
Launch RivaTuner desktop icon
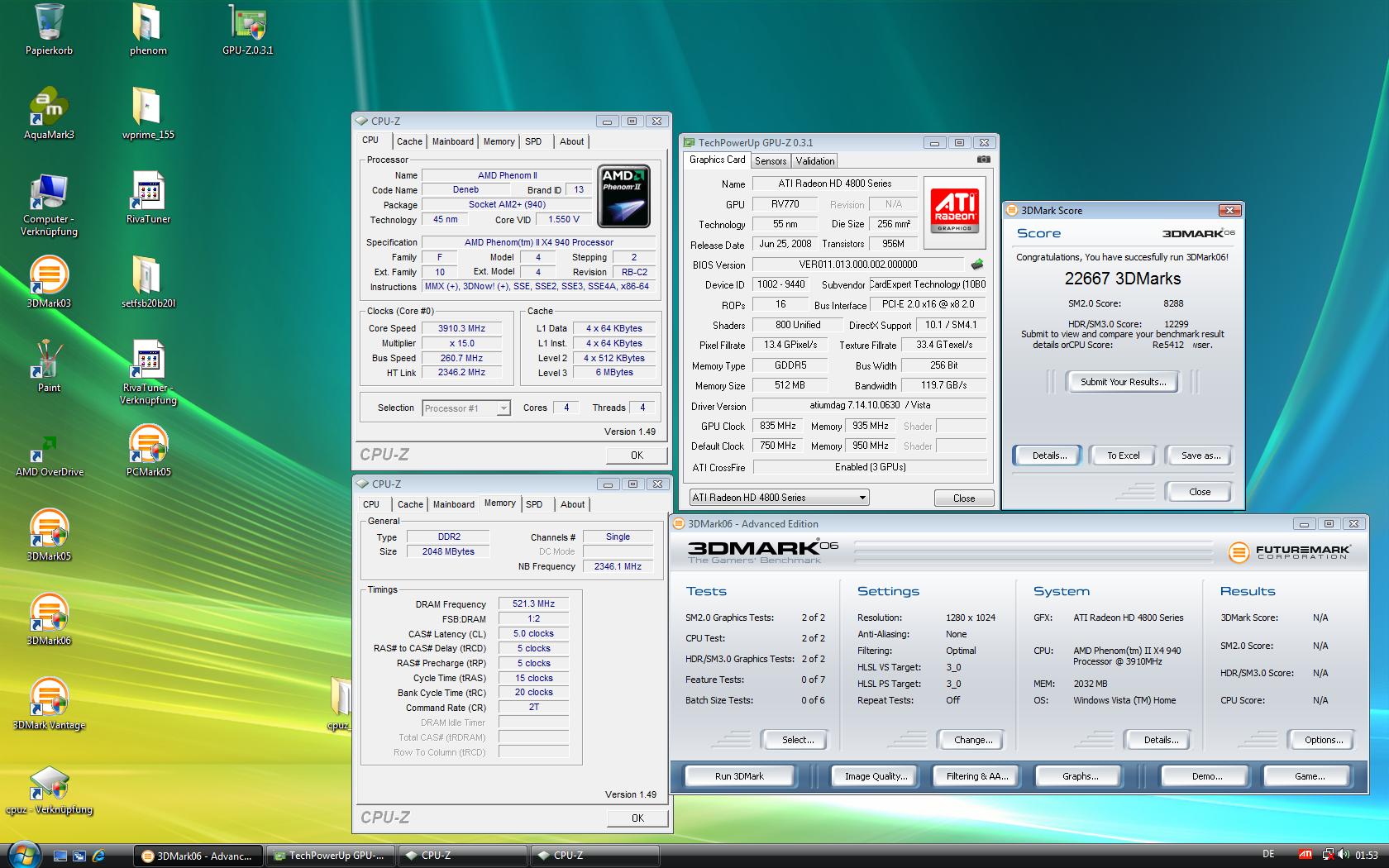tap(148, 198)
